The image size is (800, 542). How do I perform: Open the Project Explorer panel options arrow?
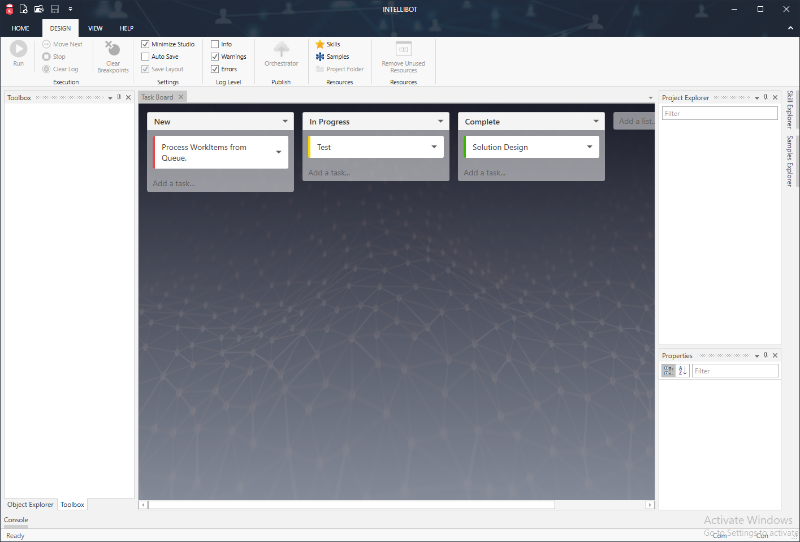point(755,97)
